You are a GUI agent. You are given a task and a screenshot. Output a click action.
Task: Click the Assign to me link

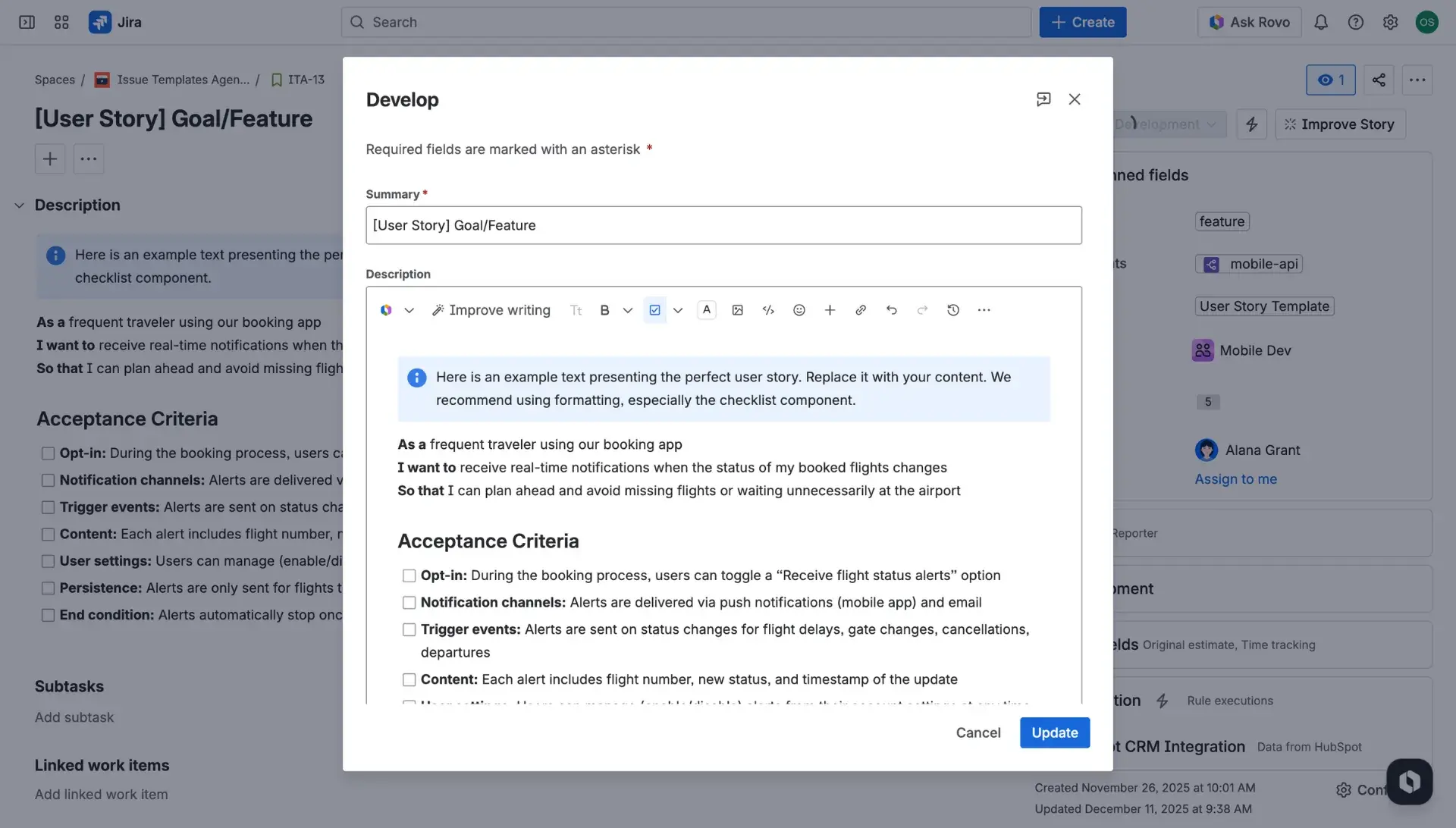[1235, 478]
